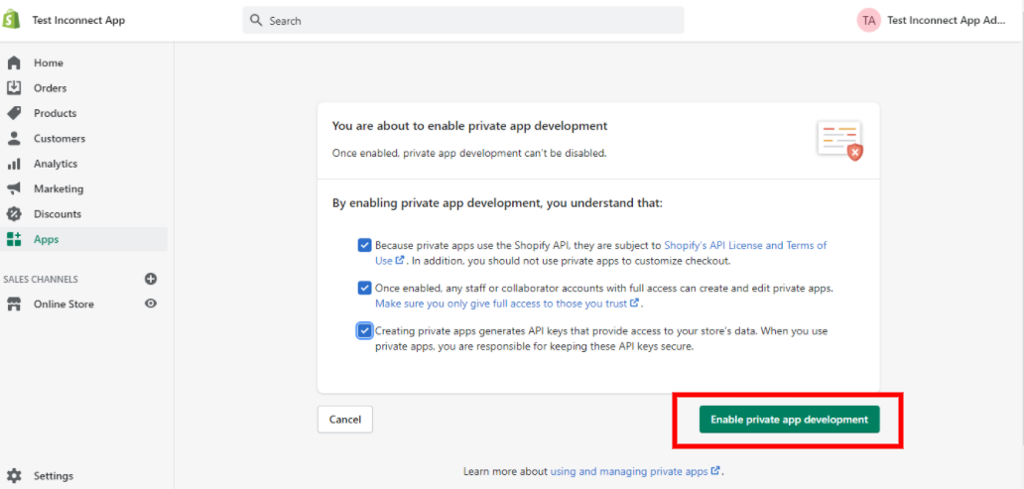Focus the Search input field
The image size is (1024, 489).
pos(463,20)
